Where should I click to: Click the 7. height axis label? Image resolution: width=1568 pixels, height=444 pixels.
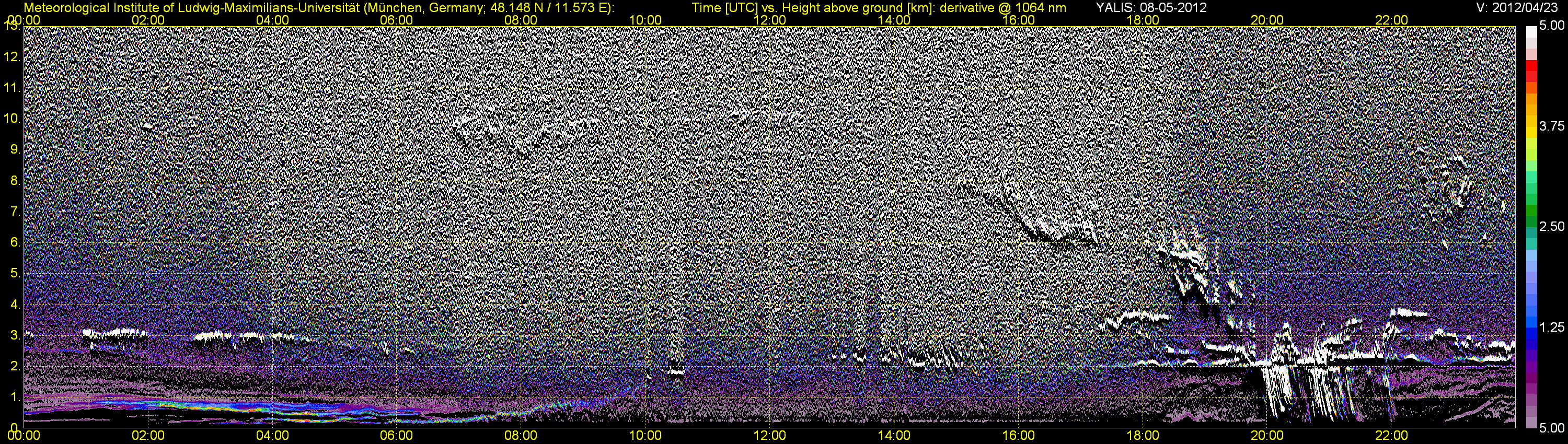[x=16, y=212]
